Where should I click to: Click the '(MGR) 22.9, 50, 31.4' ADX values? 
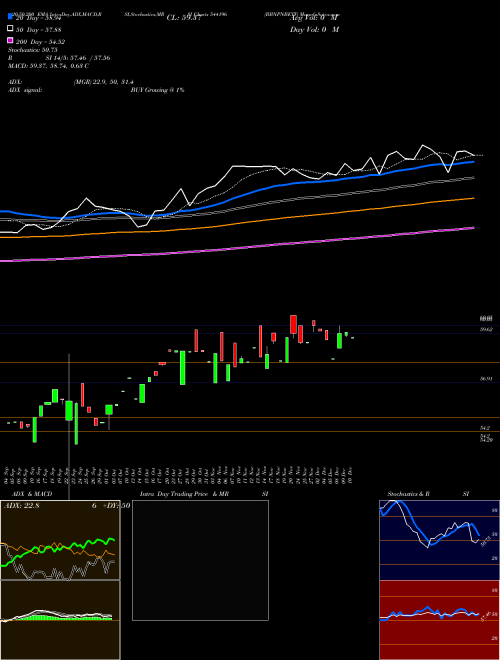coord(104,82)
